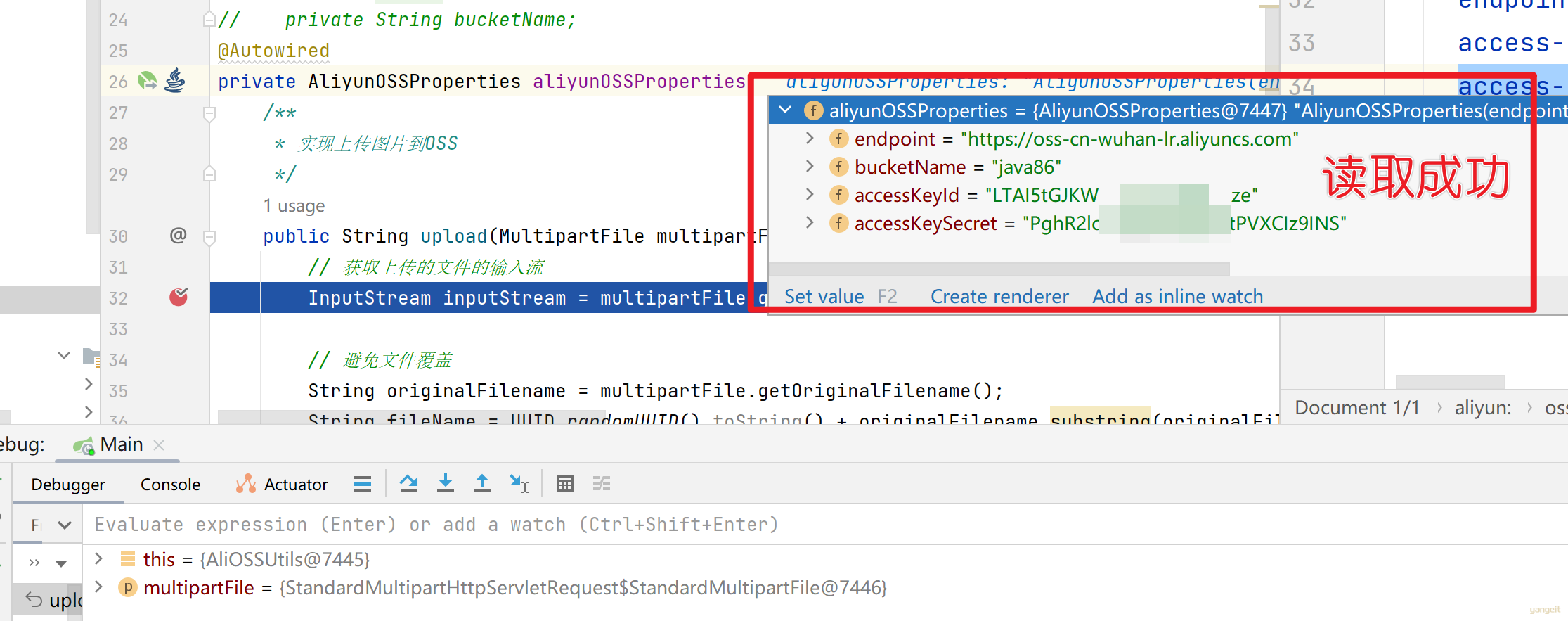Fold the upload method at line 30
Viewport: 1568px width, 621px height.
click(209, 237)
